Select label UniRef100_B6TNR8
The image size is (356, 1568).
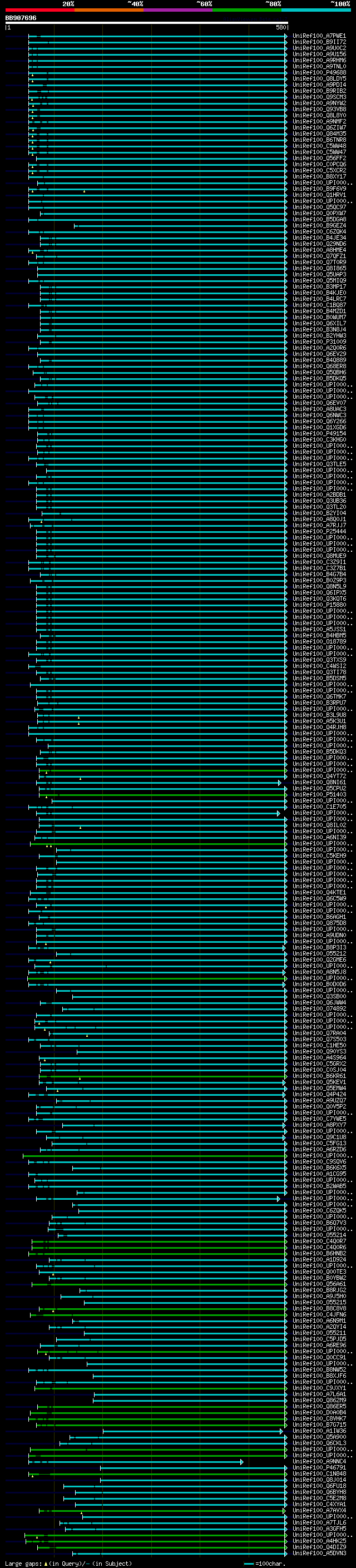319,140
